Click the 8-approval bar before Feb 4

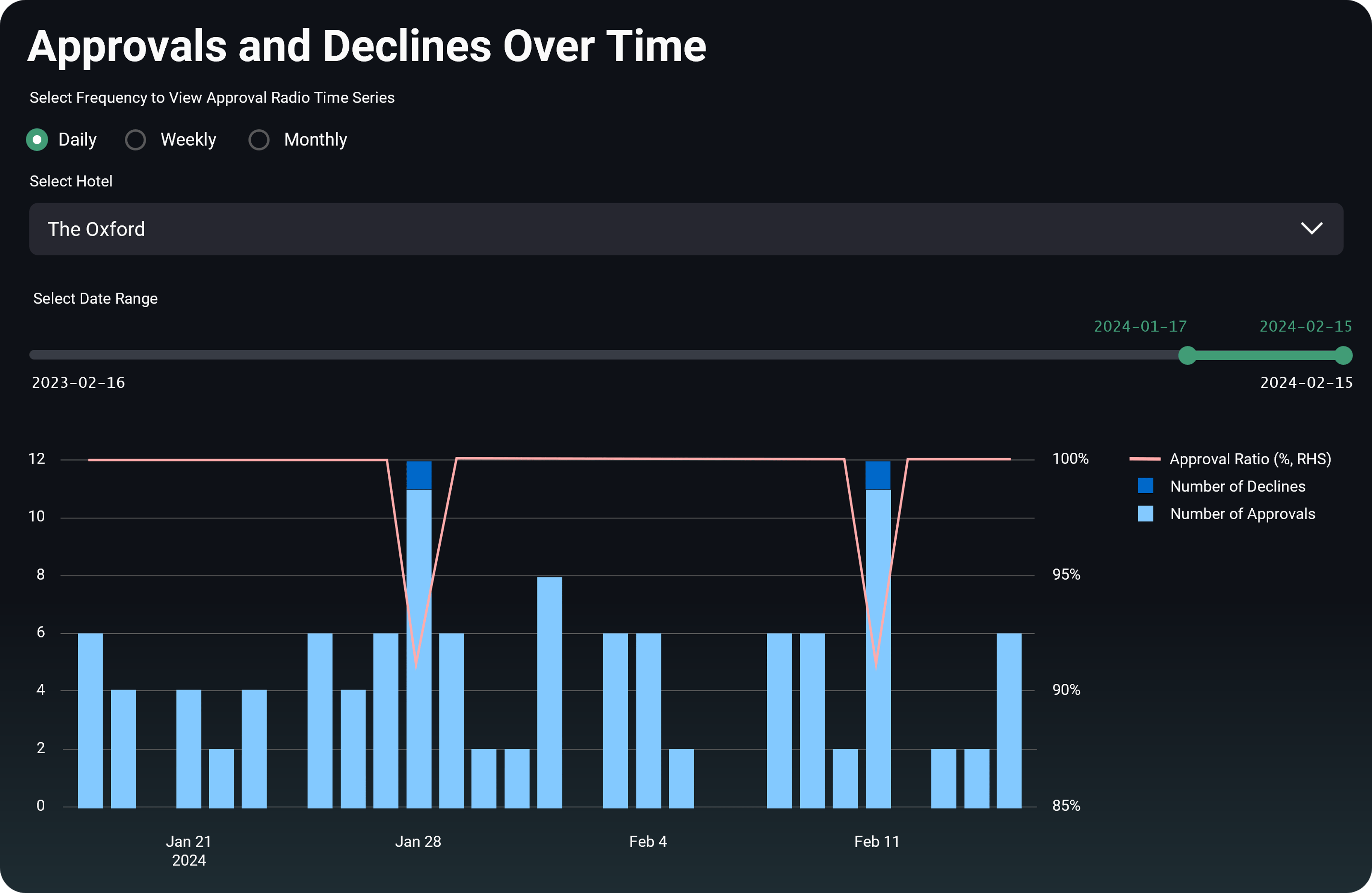coord(549,692)
